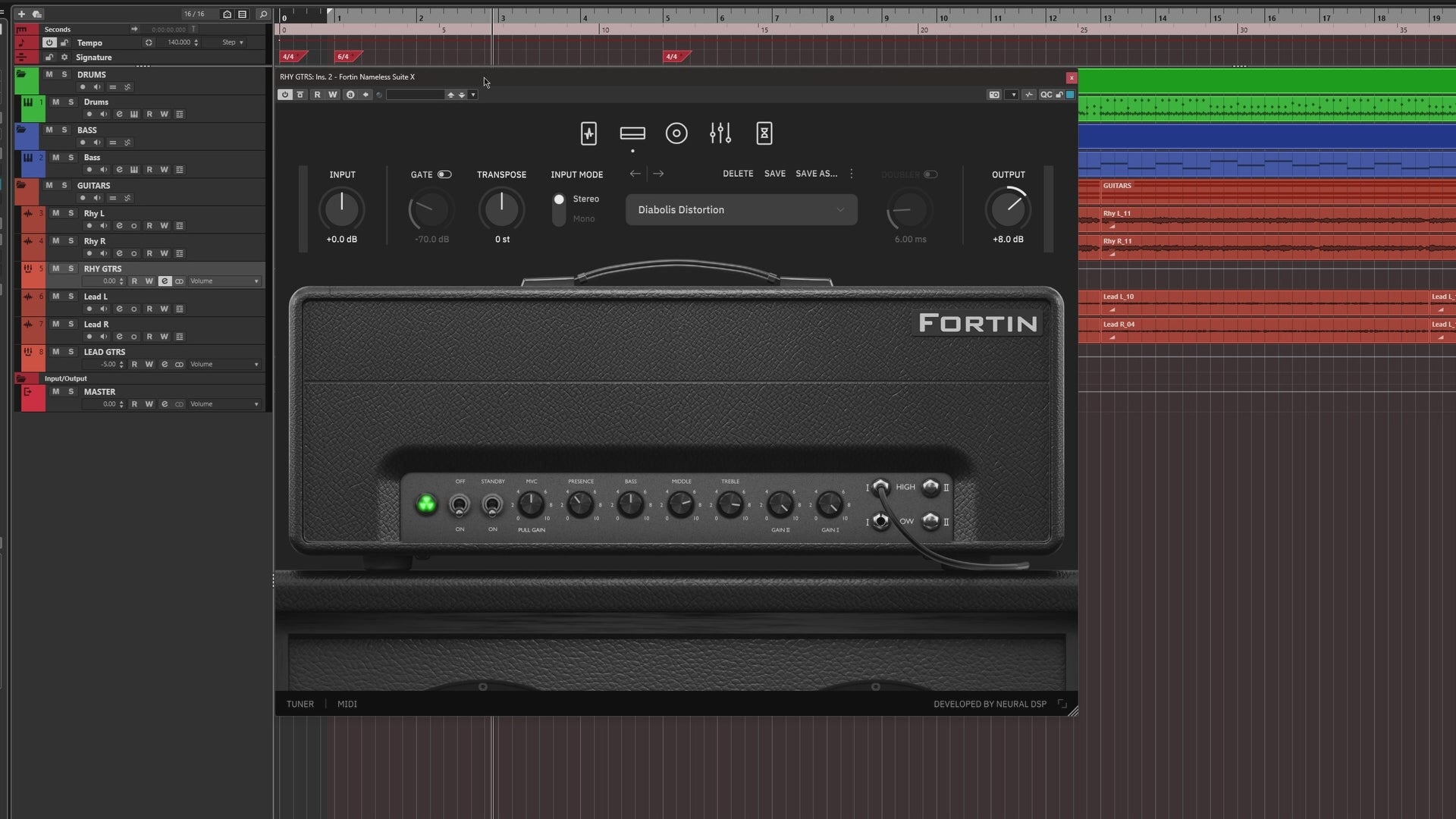Open Signature track settings gear
The height and width of the screenshot is (819, 1456).
(64, 57)
